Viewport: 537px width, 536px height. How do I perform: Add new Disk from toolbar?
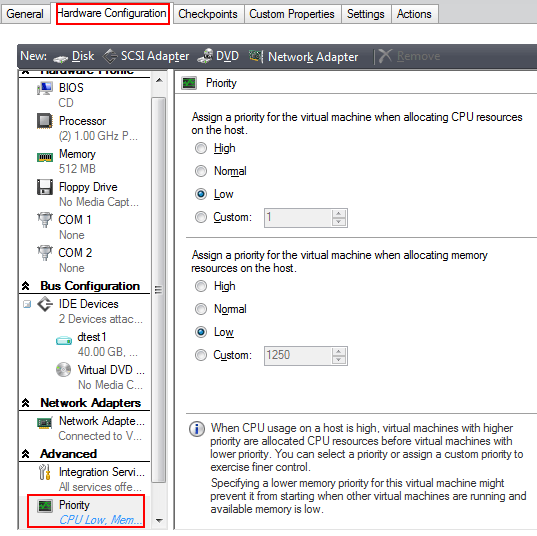74,56
